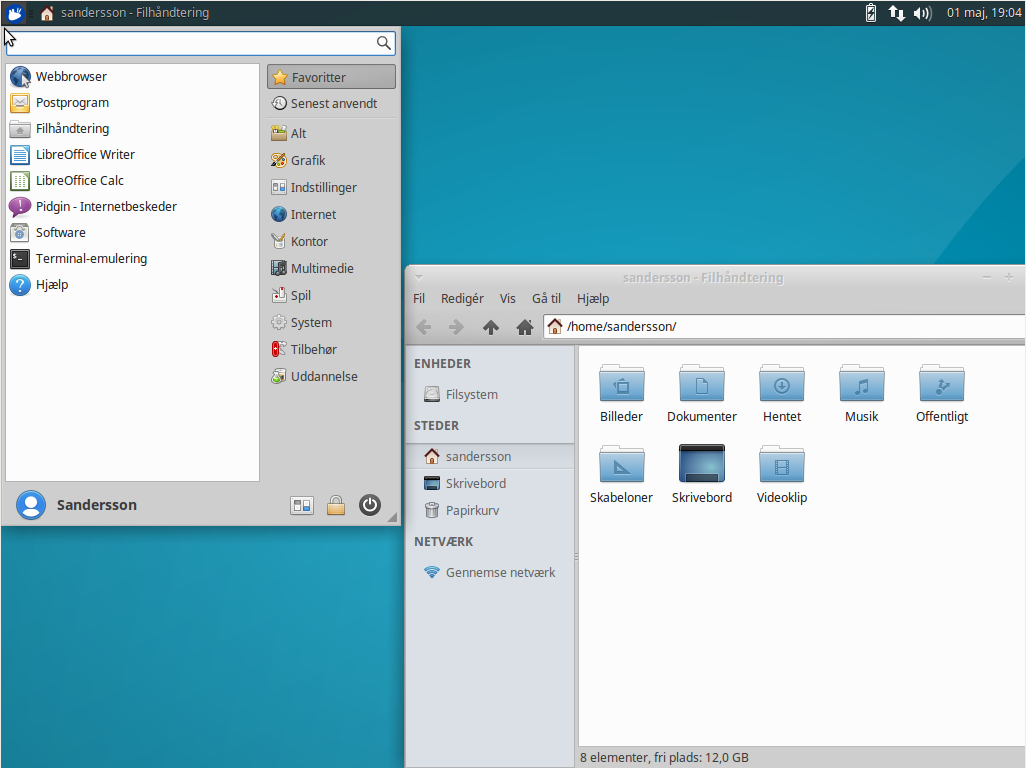The width and height of the screenshot is (1026, 768).
Task: Launch Terminal-emulering
Action: coord(133,258)
